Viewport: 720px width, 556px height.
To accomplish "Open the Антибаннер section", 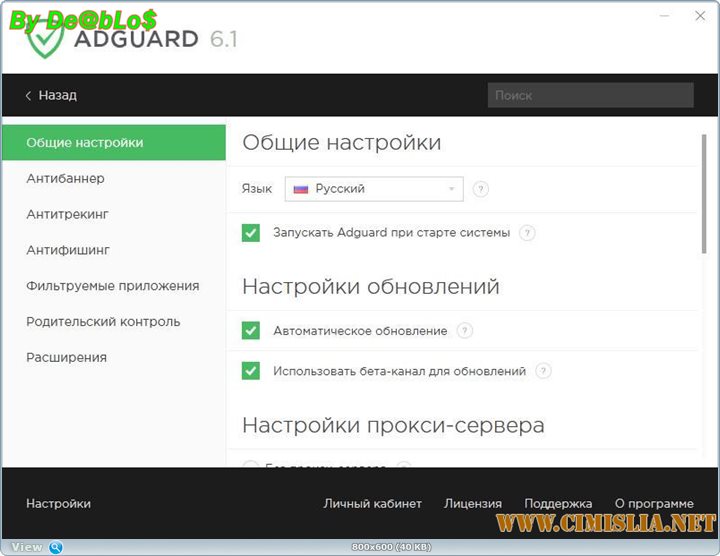I will (65, 178).
